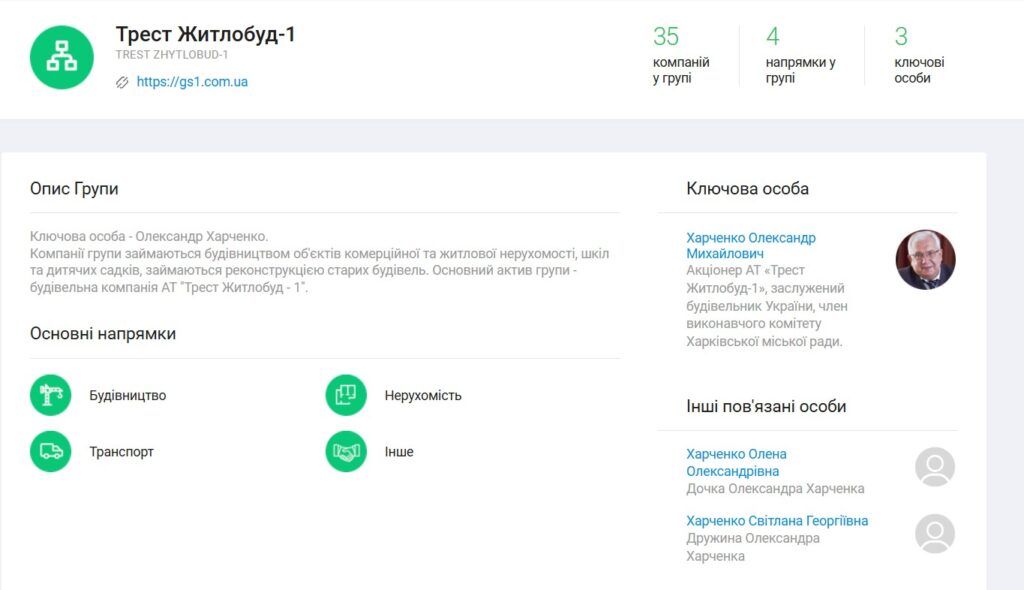Click the Нерухомість direction label

pyautogui.click(x=423, y=395)
